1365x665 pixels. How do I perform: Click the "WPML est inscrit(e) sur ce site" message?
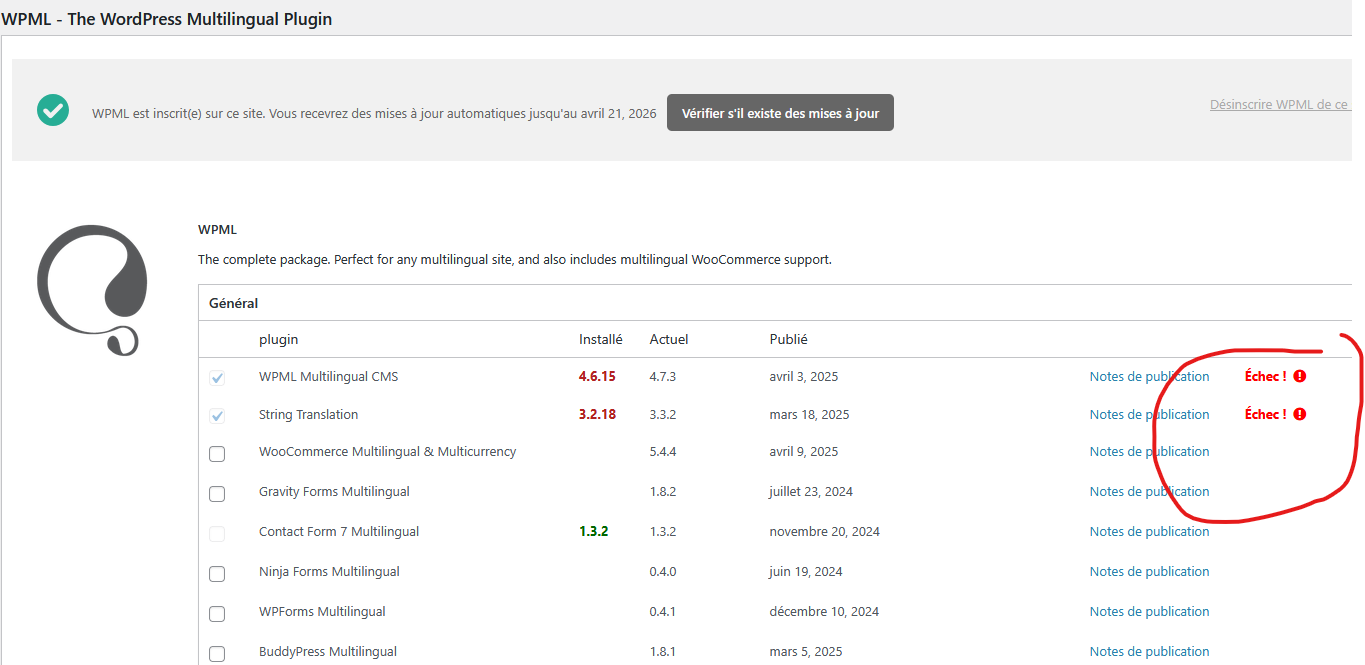[x=374, y=114]
